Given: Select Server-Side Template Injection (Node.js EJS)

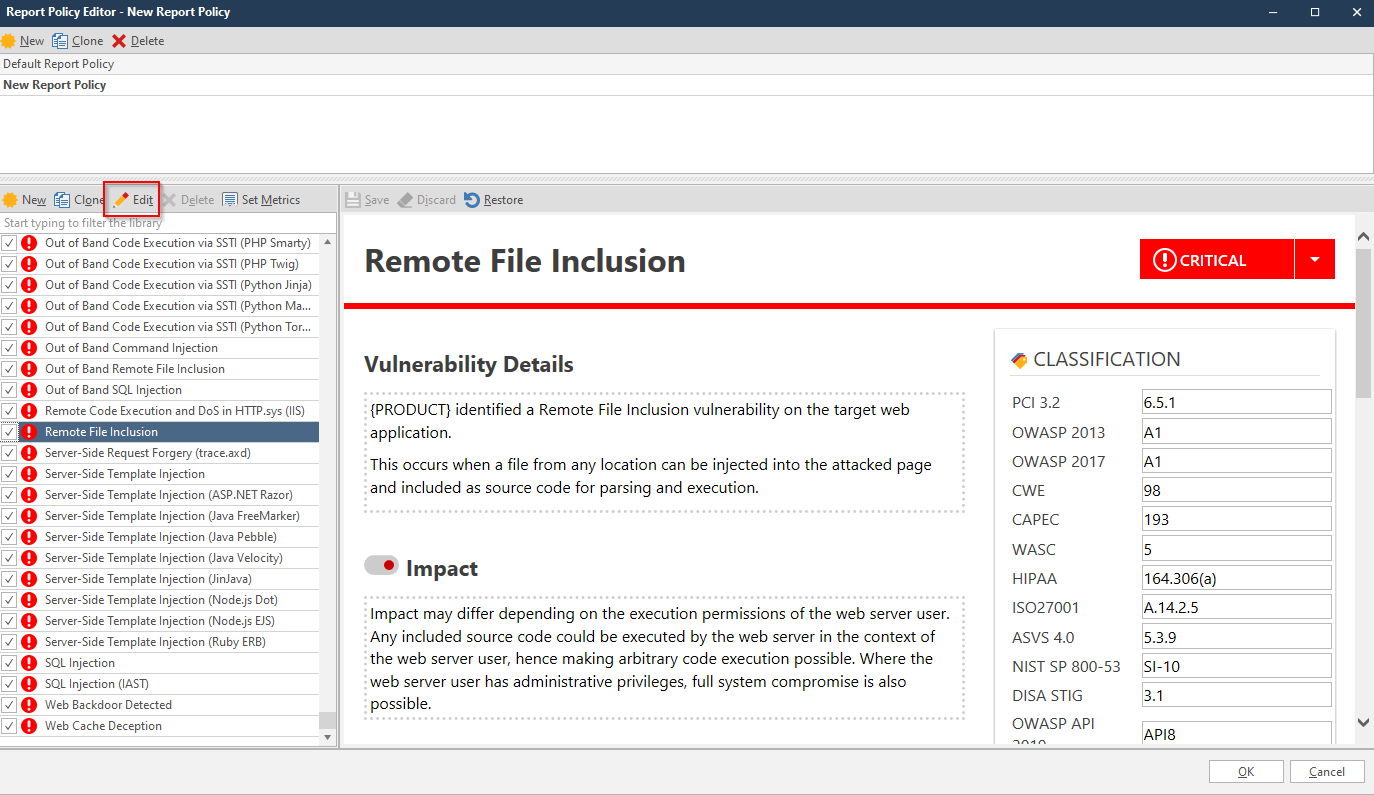Looking at the screenshot, I should 159,621.
